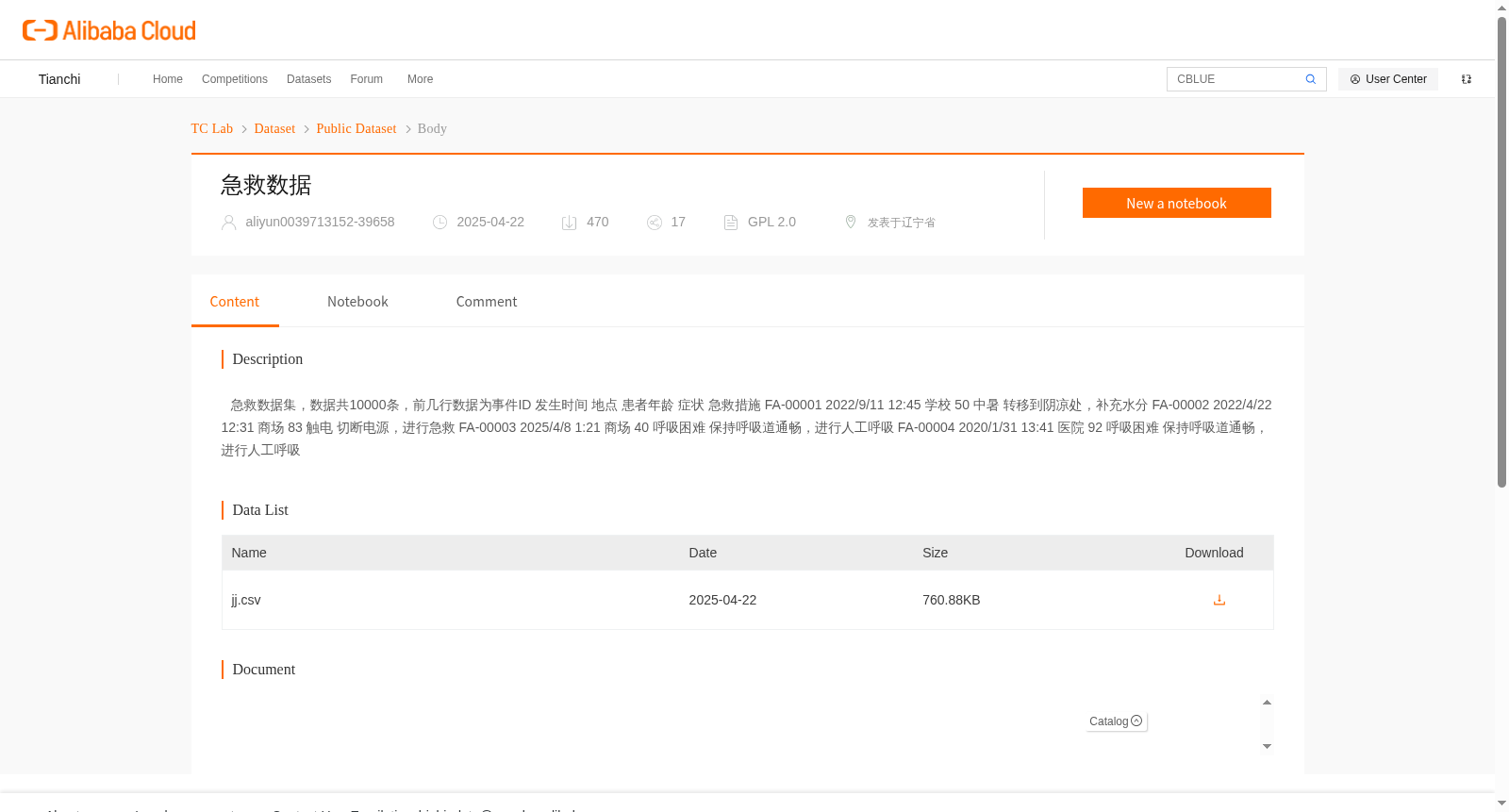
Task: Click the 760.88KB size cell
Action: point(952,600)
